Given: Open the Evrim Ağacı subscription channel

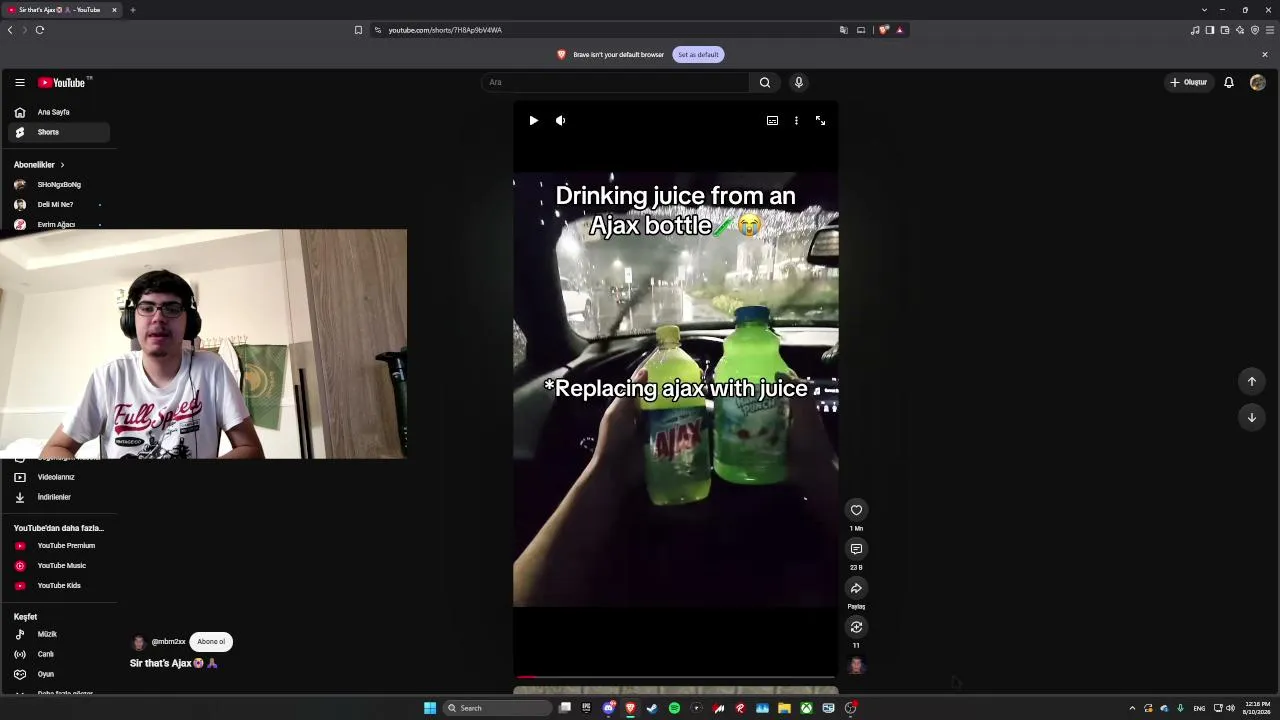Looking at the screenshot, I should (x=58, y=224).
